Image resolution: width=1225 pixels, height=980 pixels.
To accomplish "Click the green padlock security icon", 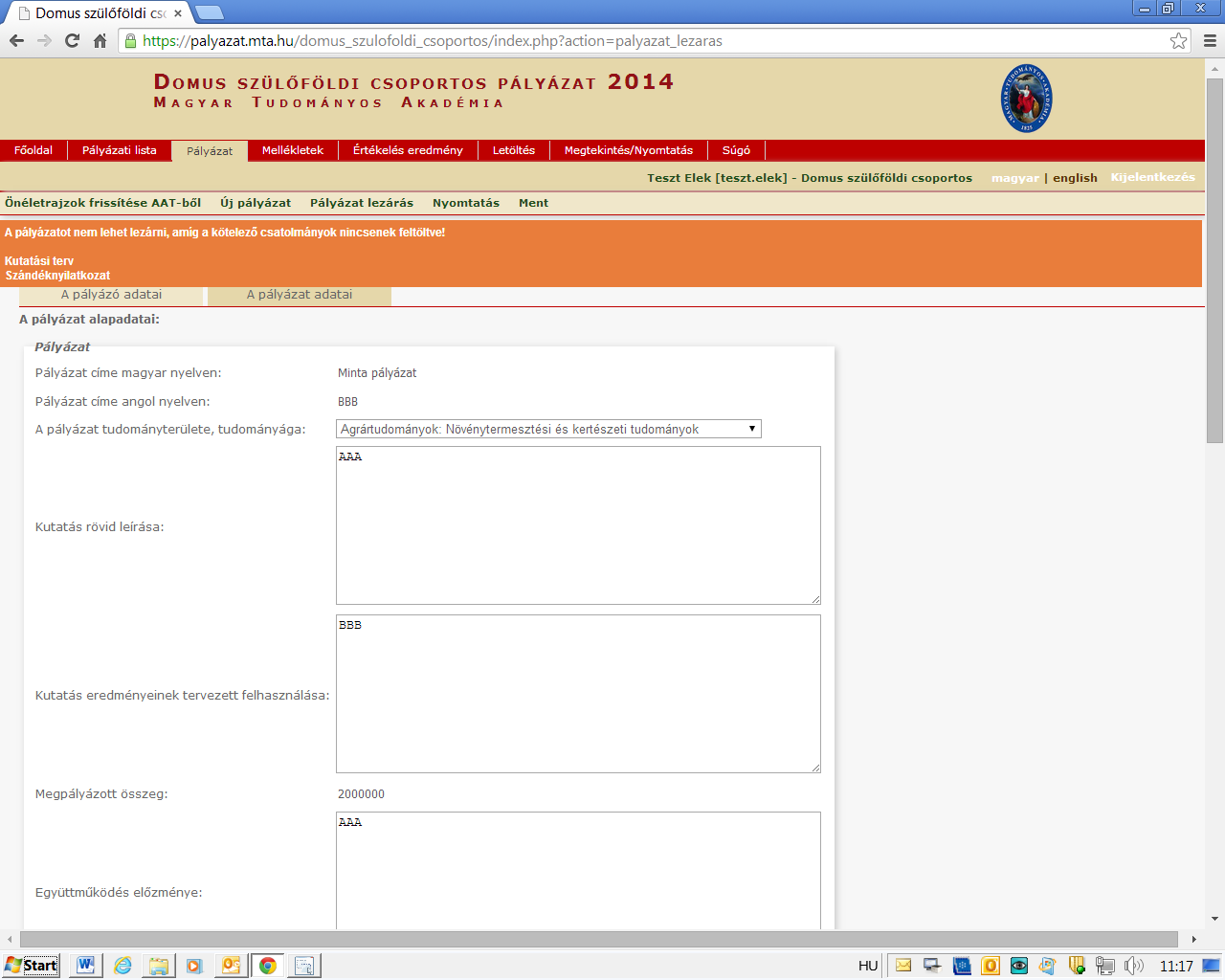I will (131, 40).
